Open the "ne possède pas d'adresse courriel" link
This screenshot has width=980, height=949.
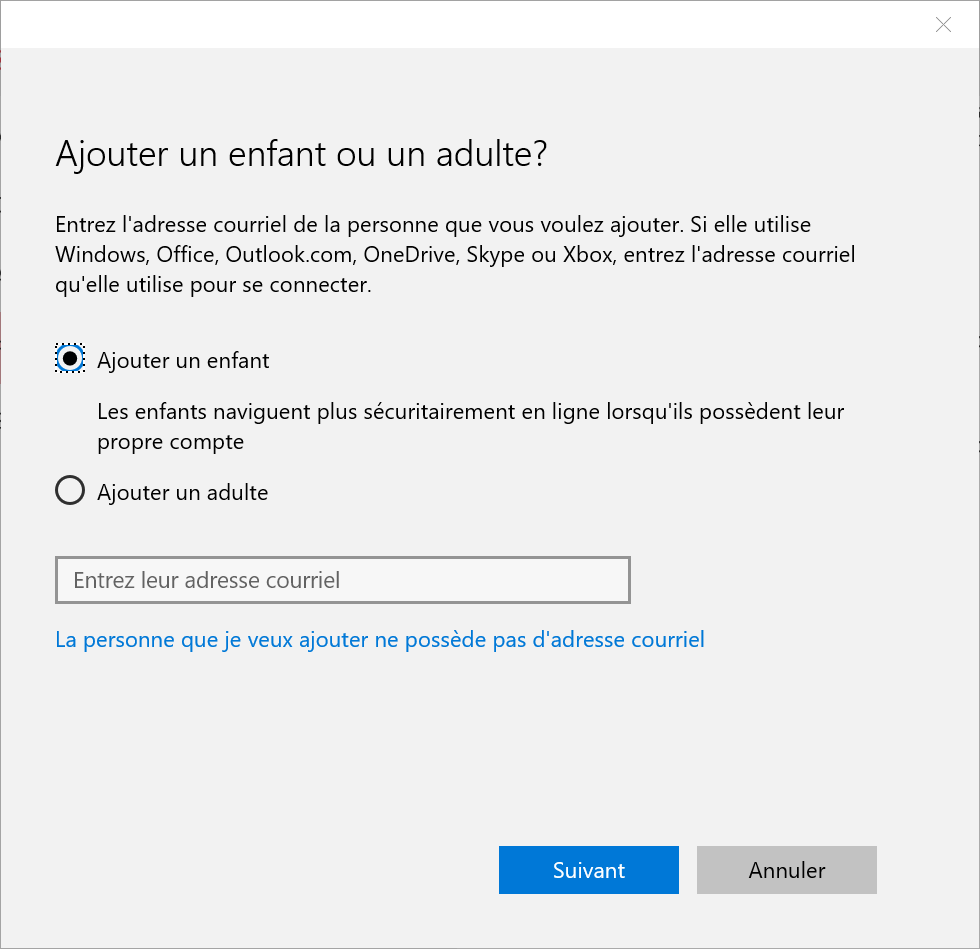(x=380, y=639)
